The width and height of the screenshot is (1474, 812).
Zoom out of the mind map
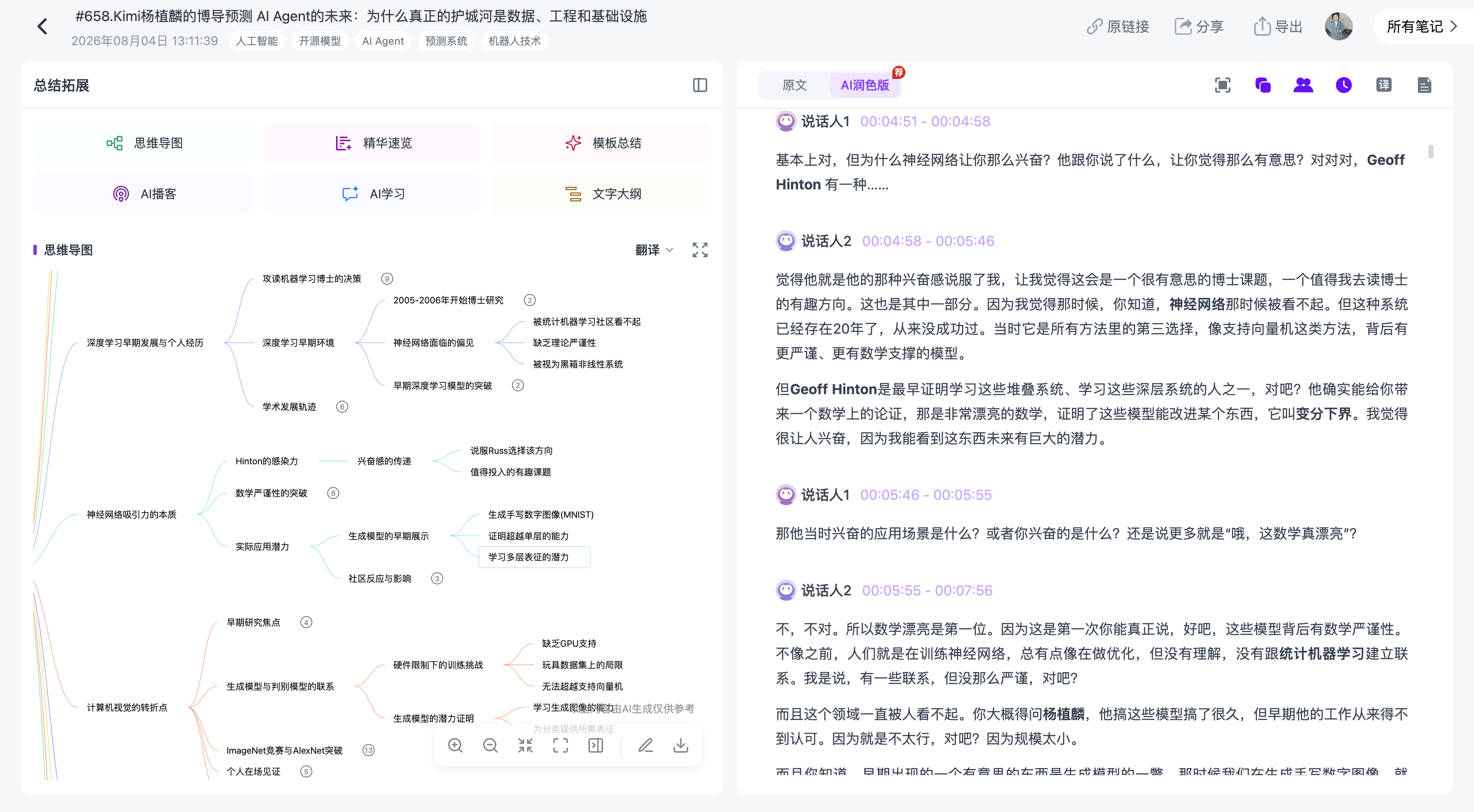click(490, 745)
